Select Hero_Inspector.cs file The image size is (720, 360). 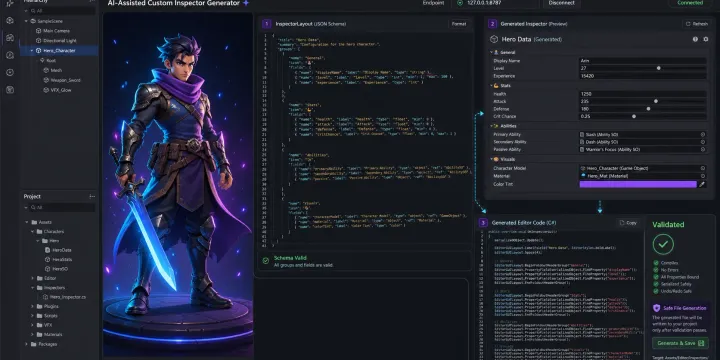pos(64,297)
